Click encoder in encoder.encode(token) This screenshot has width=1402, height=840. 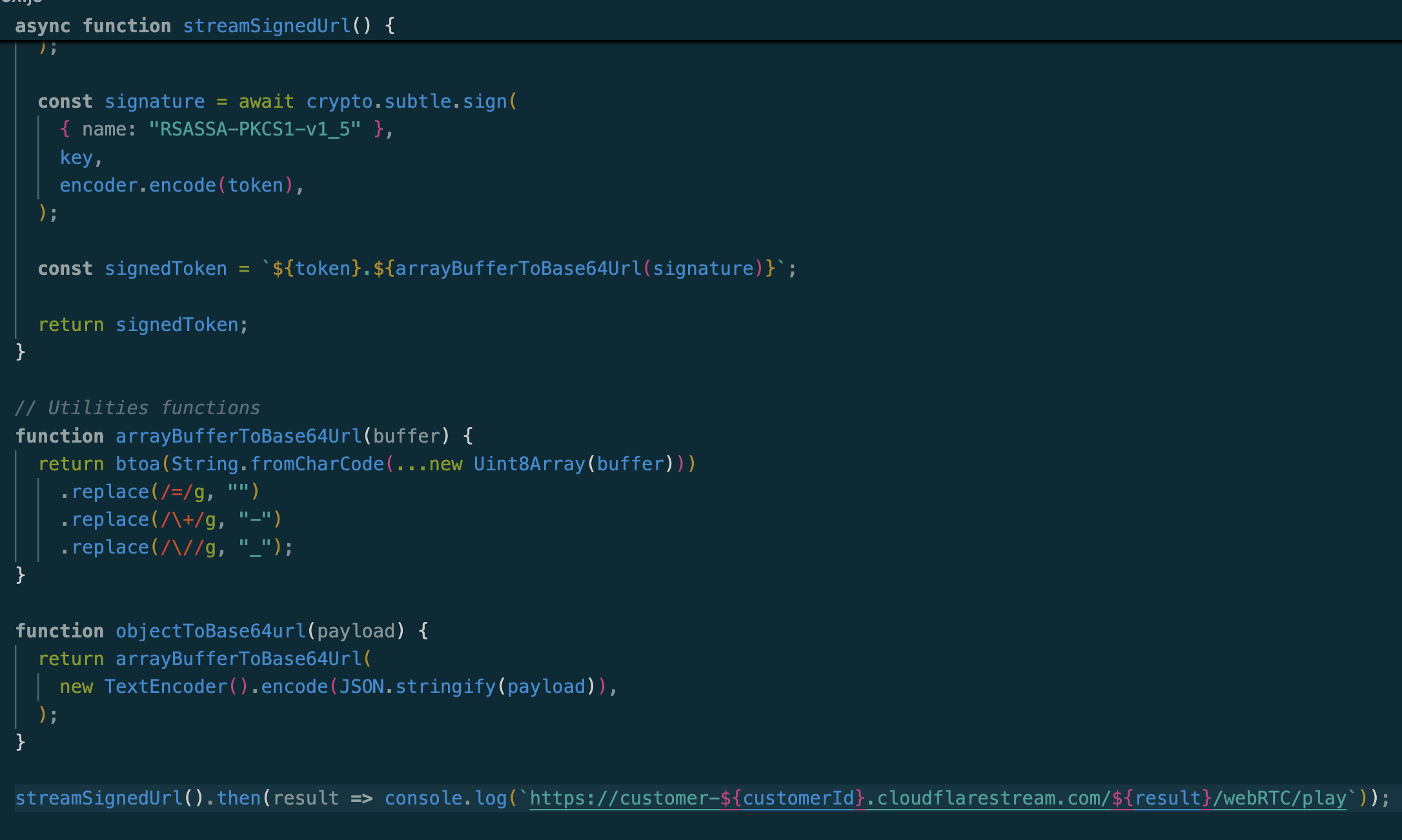click(x=98, y=185)
